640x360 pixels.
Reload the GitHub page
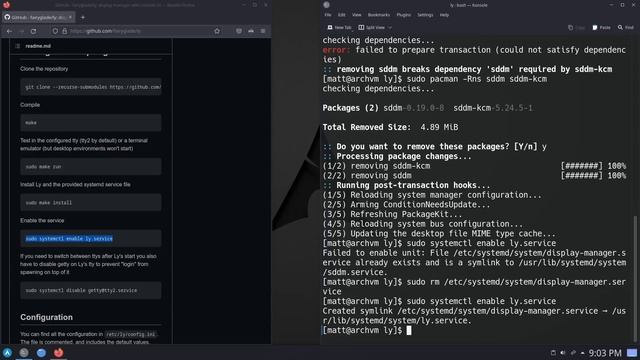(x=33, y=31)
